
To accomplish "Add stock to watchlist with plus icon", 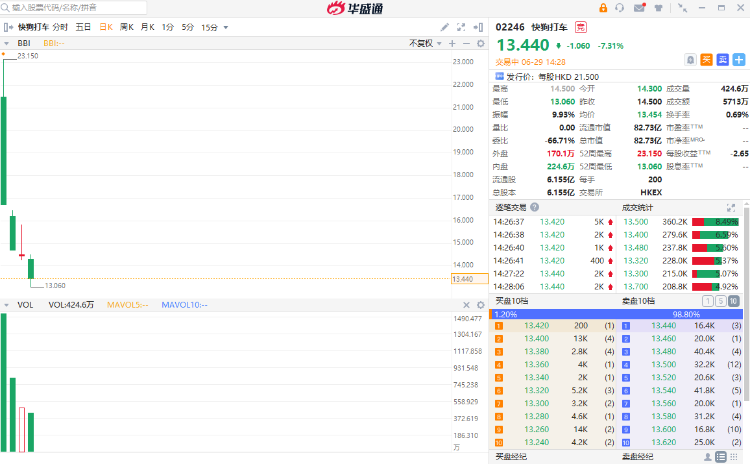I will point(738,60).
